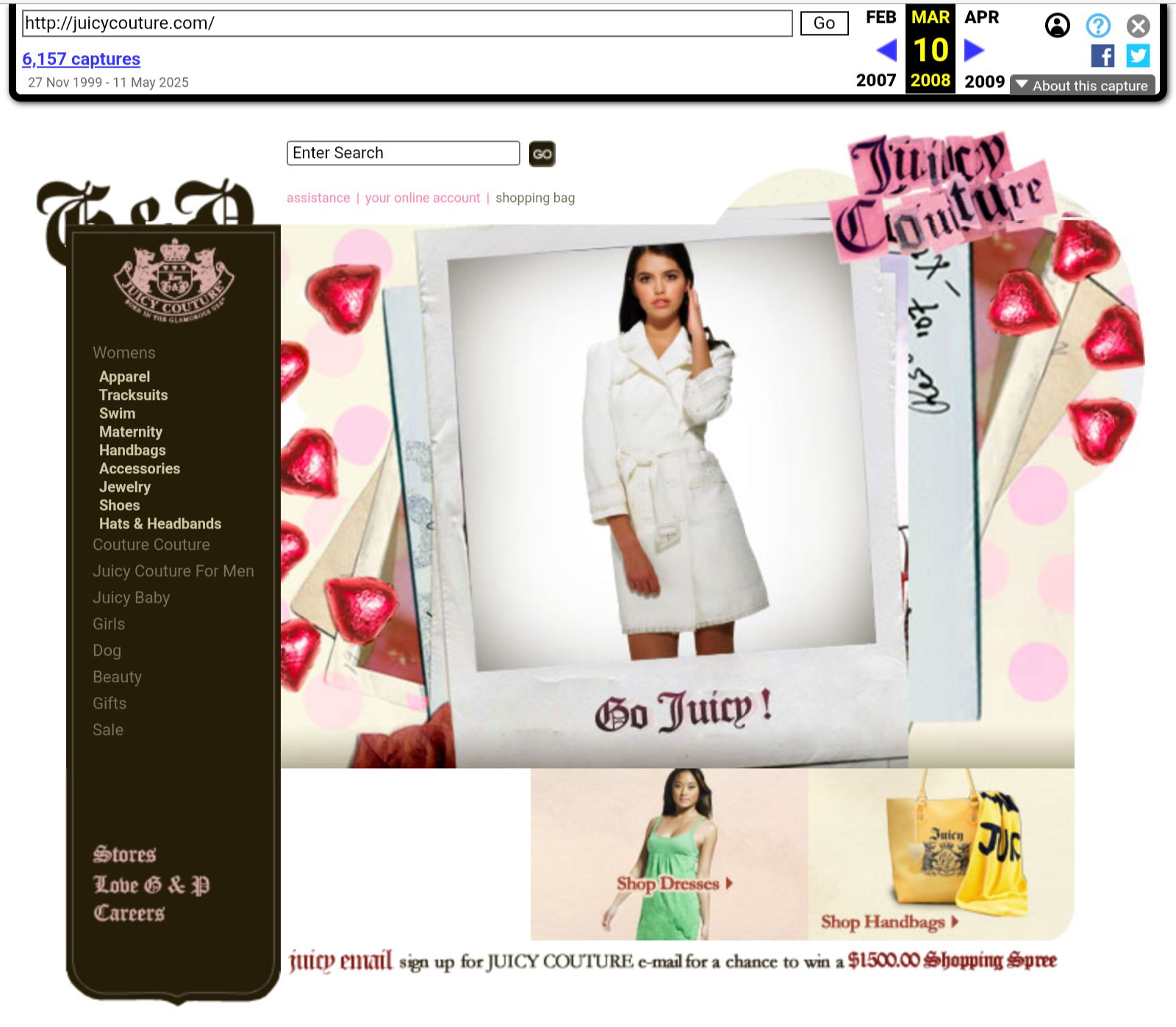Click the Shop Dresses promo
1176x1027 pixels.
coord(669,854)
